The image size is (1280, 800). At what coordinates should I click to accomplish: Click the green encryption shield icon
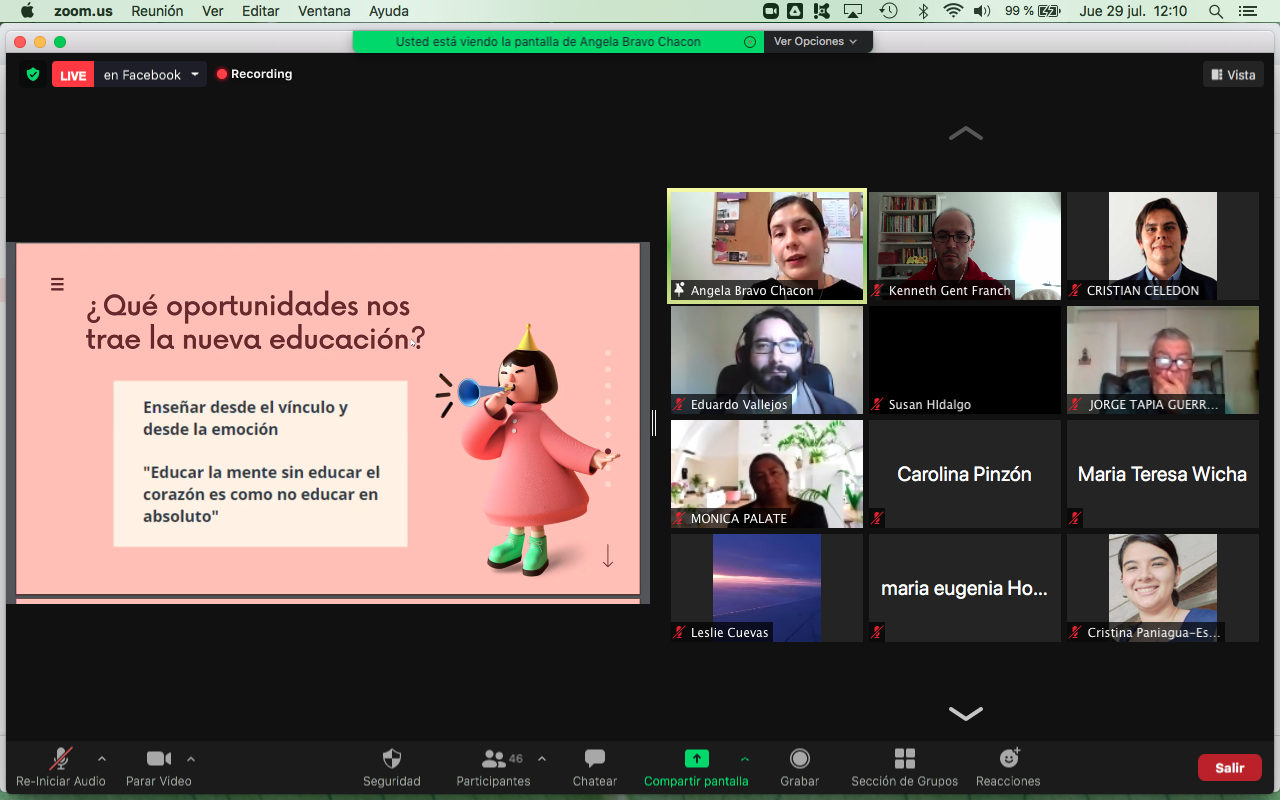(33, 74)
